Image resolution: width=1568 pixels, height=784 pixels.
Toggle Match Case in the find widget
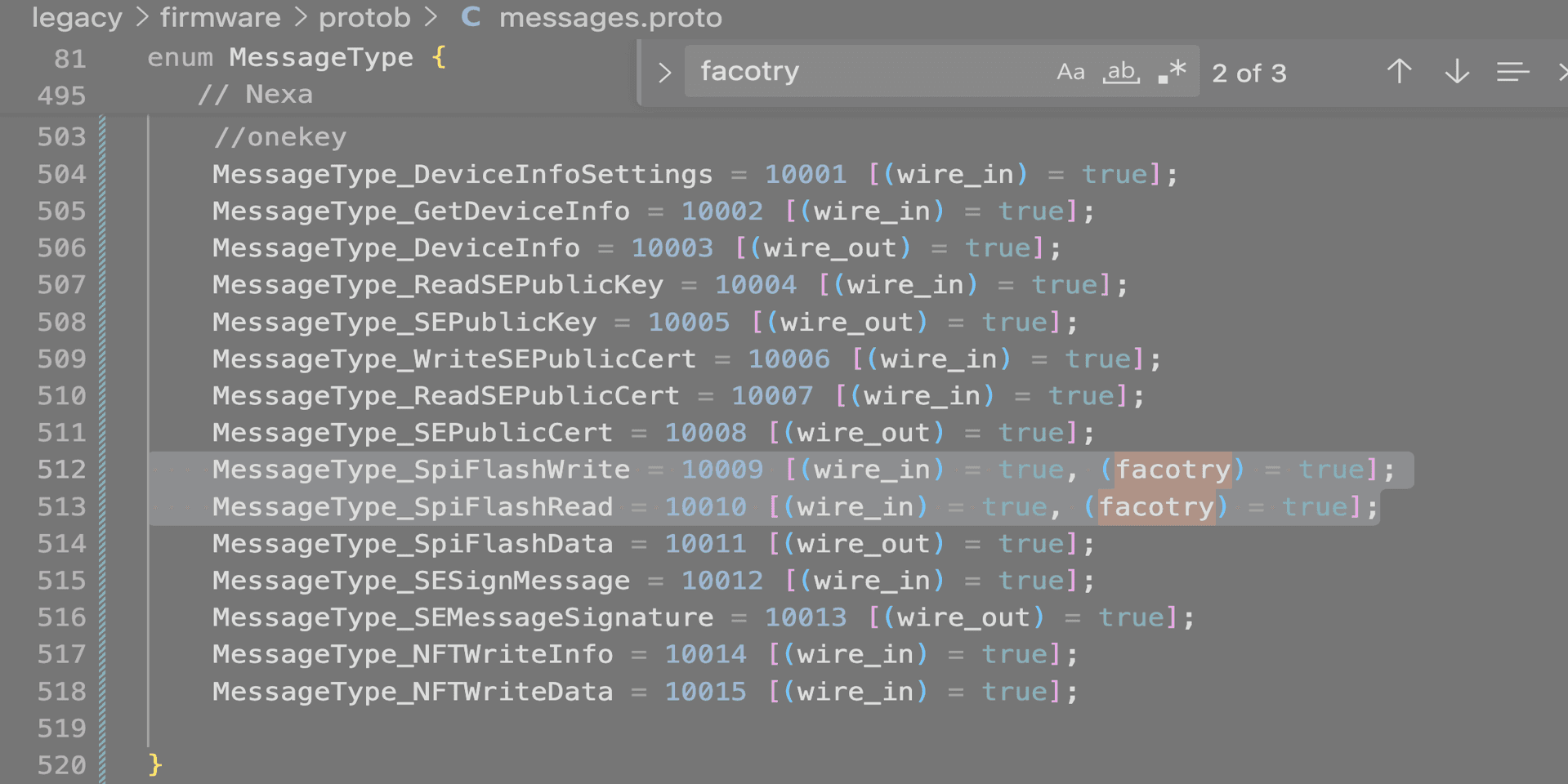[1070, 71]
